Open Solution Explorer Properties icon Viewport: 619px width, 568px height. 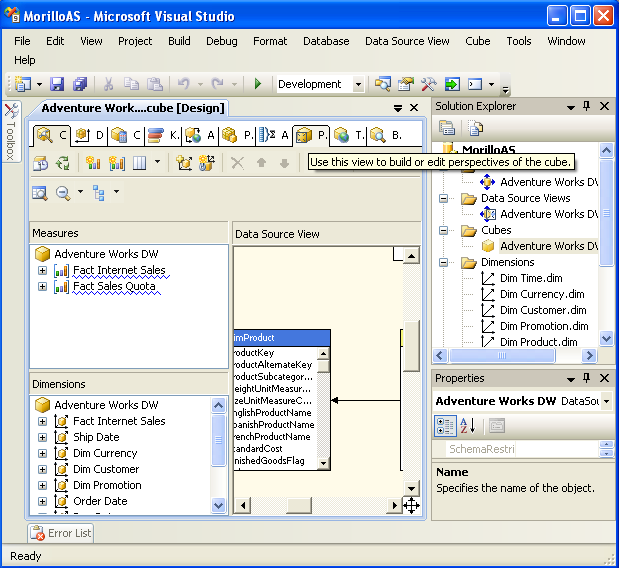(x=447, y=127)
